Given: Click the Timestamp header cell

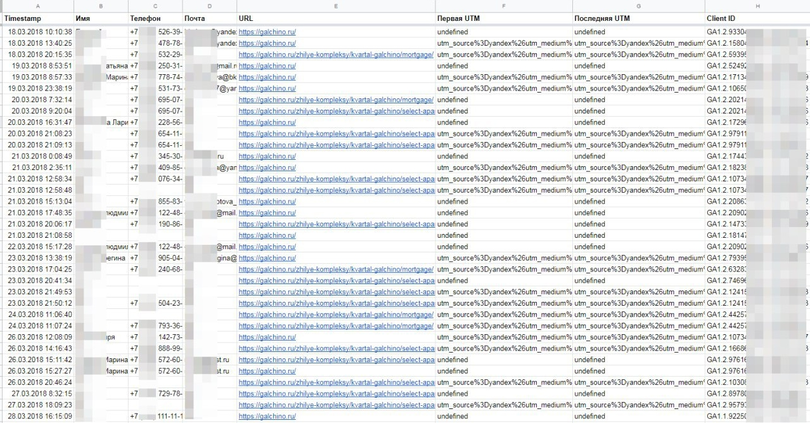Looking at the screenshot, I should click(x=38, y=19).
